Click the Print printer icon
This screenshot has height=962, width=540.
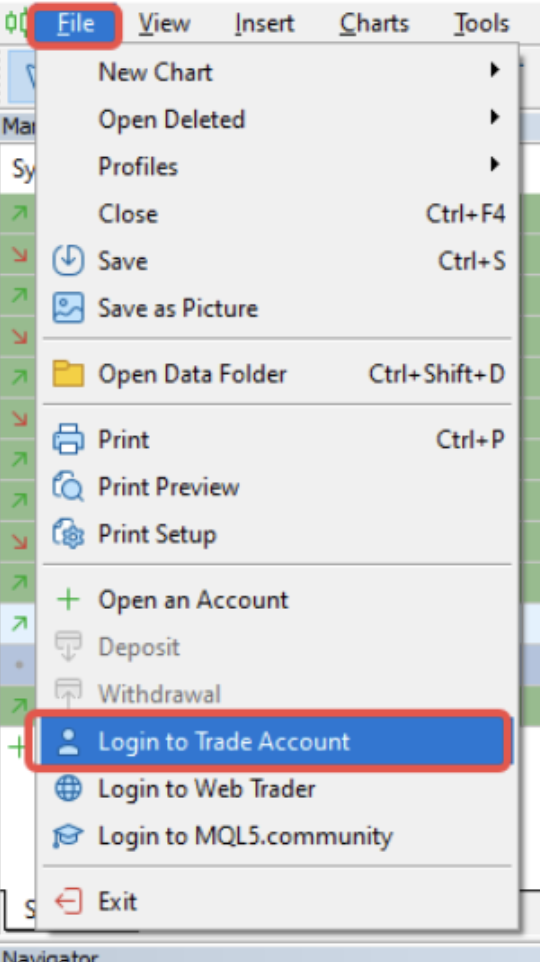pyautogui.click(x=68, y=439)
